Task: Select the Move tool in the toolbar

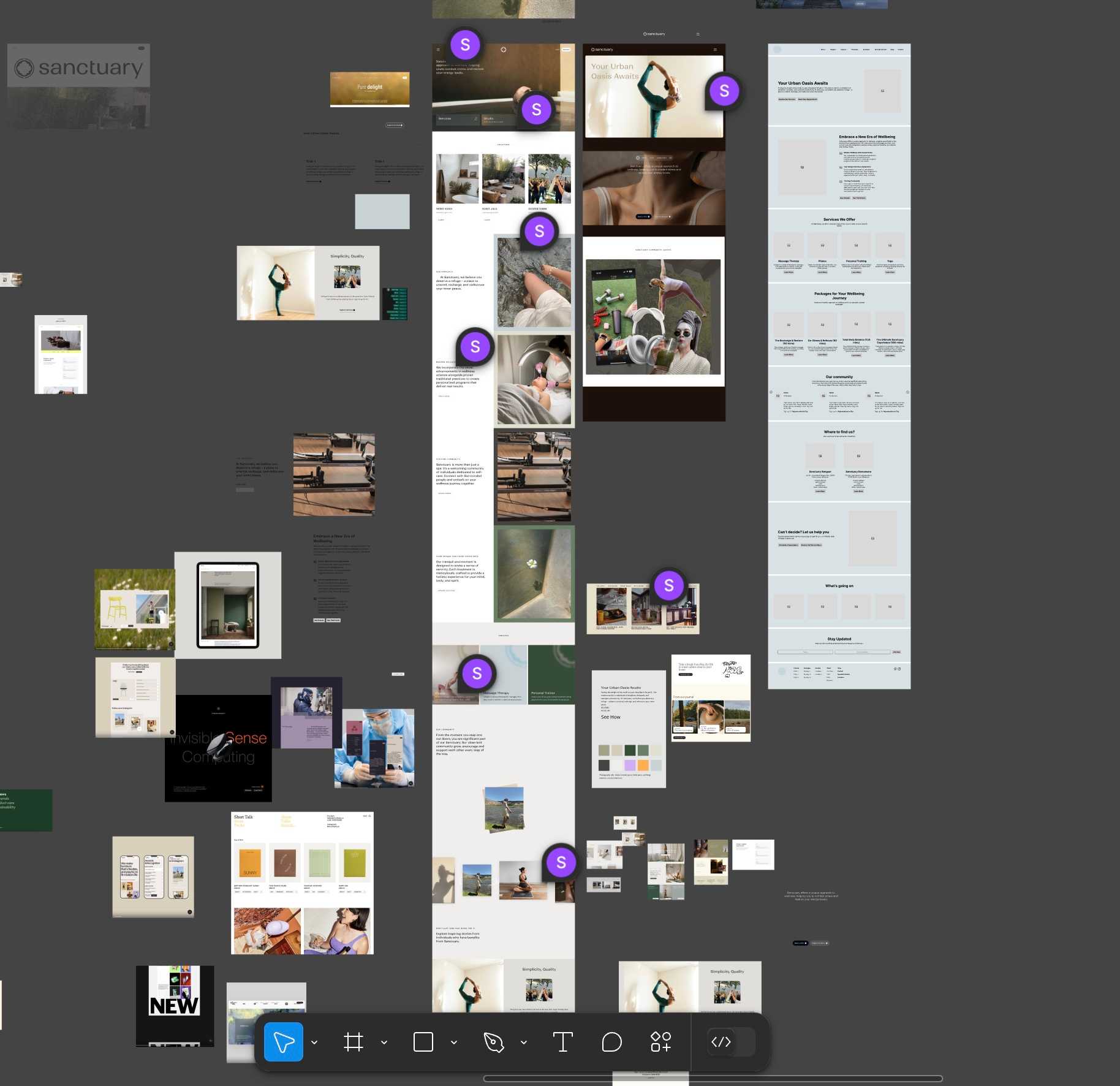Action: click(283, 1042)
